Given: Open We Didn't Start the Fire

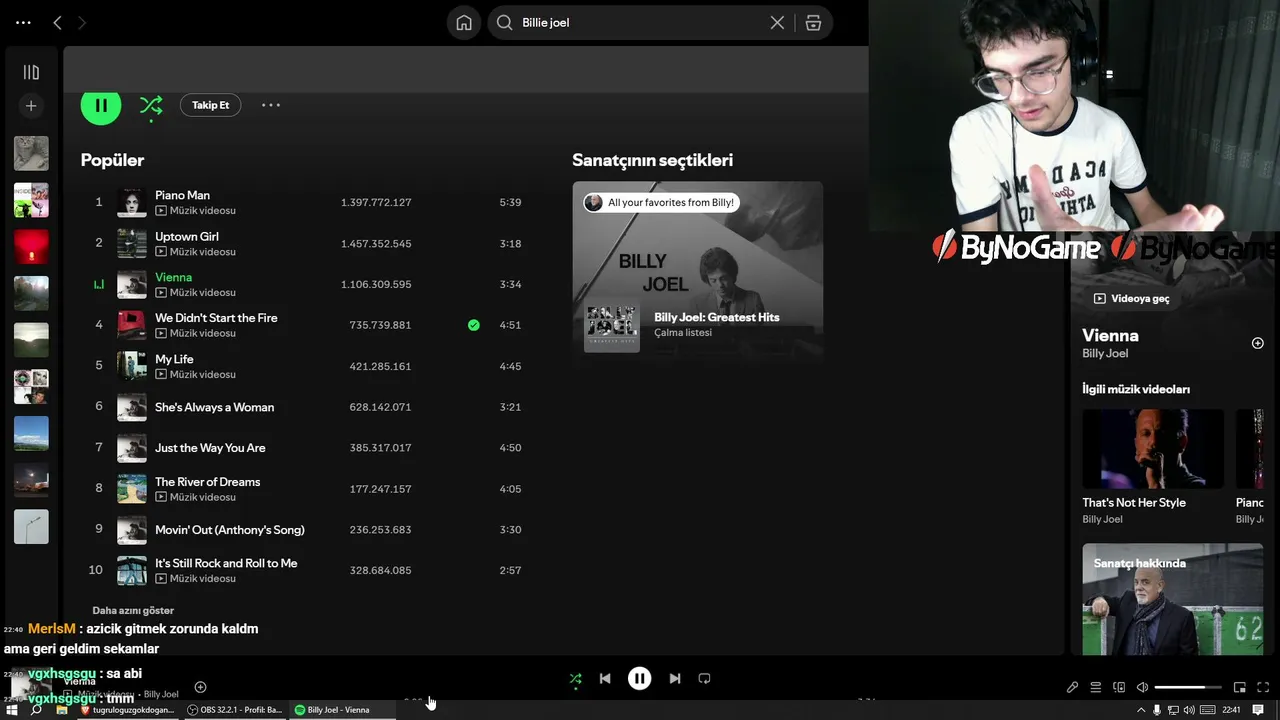Looking at the screenshot, I should (x=216, y=317).
